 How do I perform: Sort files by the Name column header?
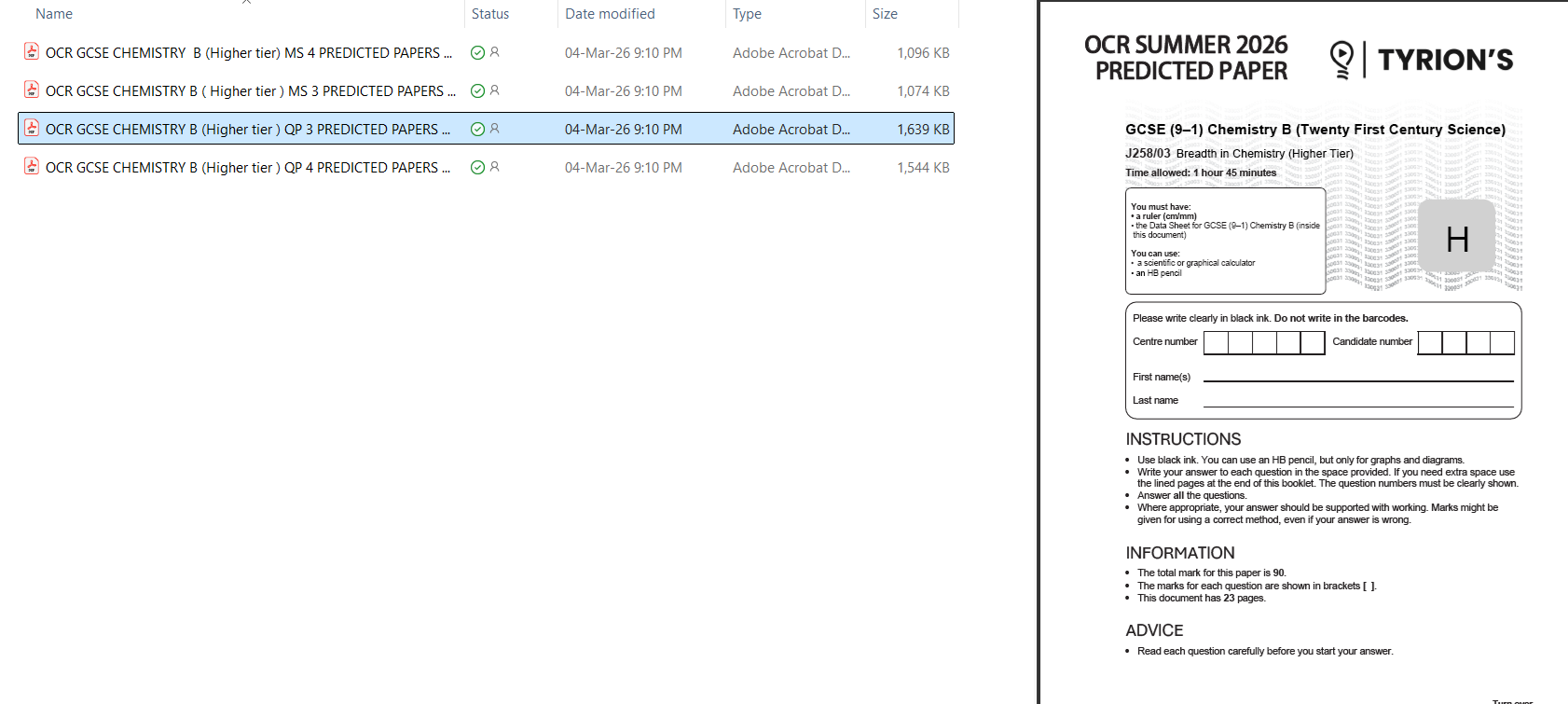click(54, 14)
